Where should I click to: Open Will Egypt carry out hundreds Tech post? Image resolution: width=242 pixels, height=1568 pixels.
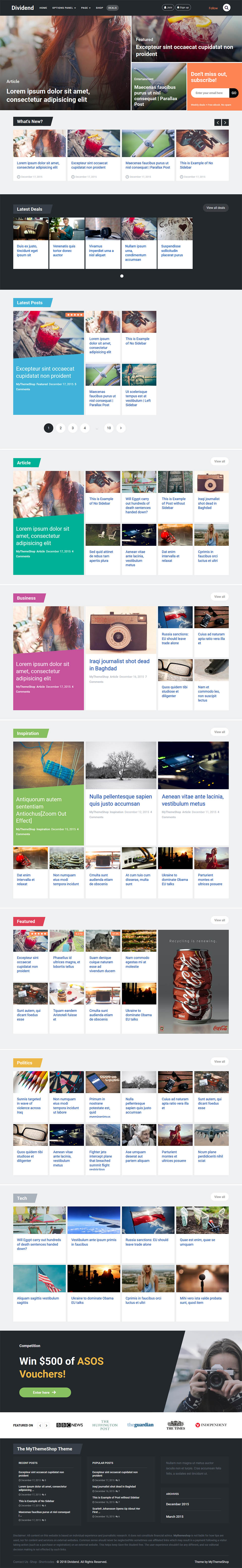(39, 1244)
